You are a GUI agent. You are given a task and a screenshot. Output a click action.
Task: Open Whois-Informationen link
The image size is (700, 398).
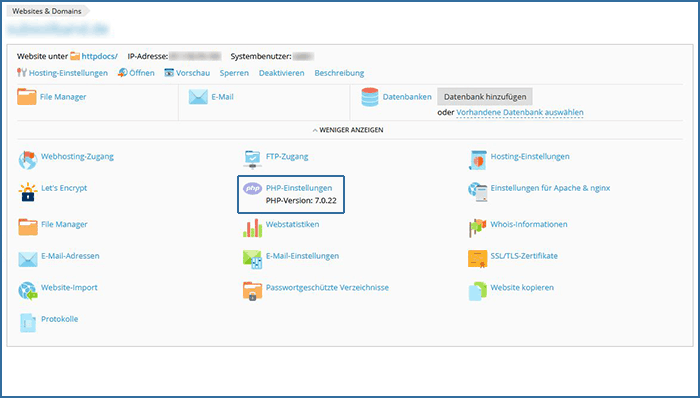tap(529, 224)
